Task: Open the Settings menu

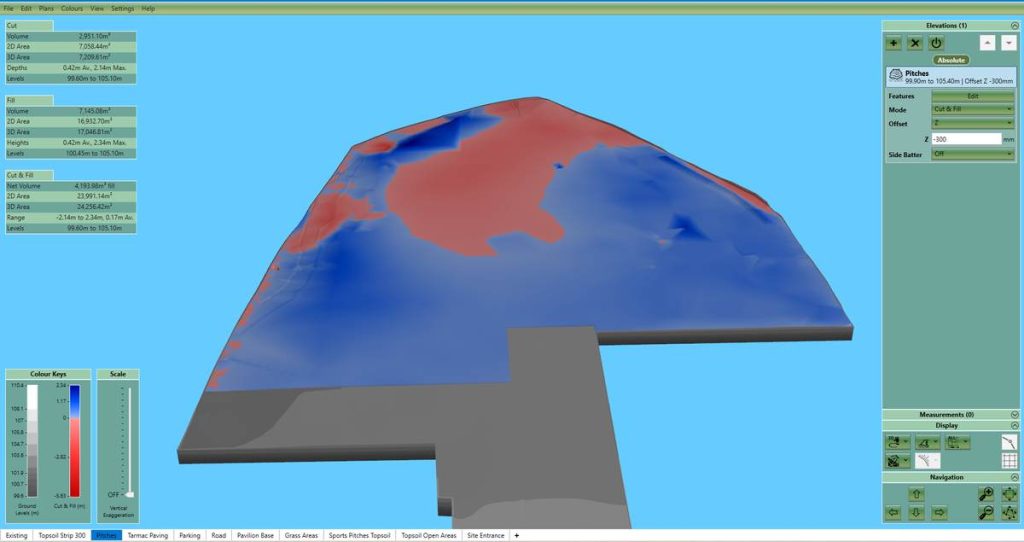Action: click(122, 8)
